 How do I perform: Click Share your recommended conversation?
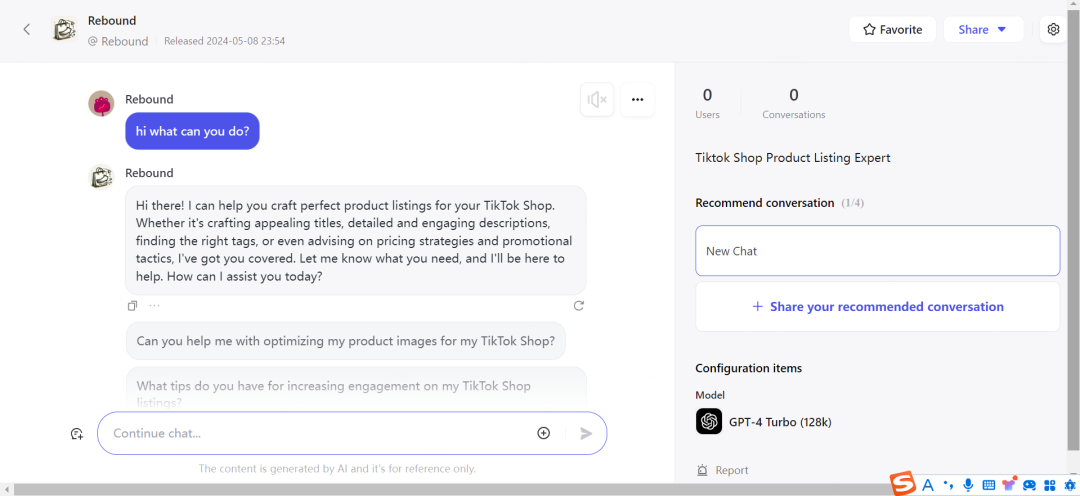pyautogui.click(x=878, y=307)
